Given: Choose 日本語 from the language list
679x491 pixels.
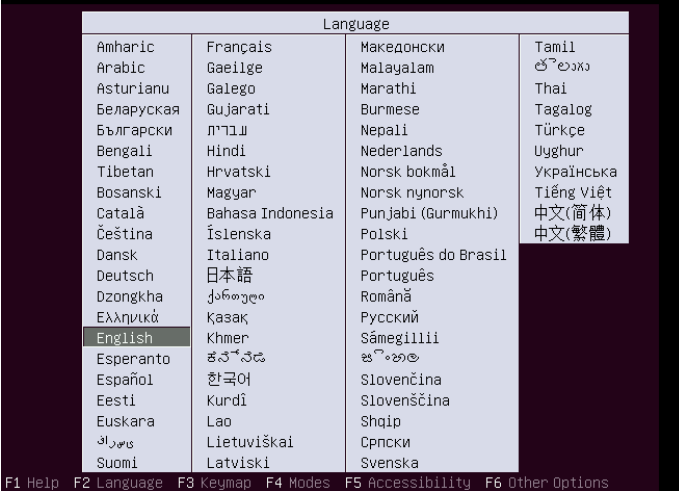Looking at the screenshot, I should [x=232, y=275].
